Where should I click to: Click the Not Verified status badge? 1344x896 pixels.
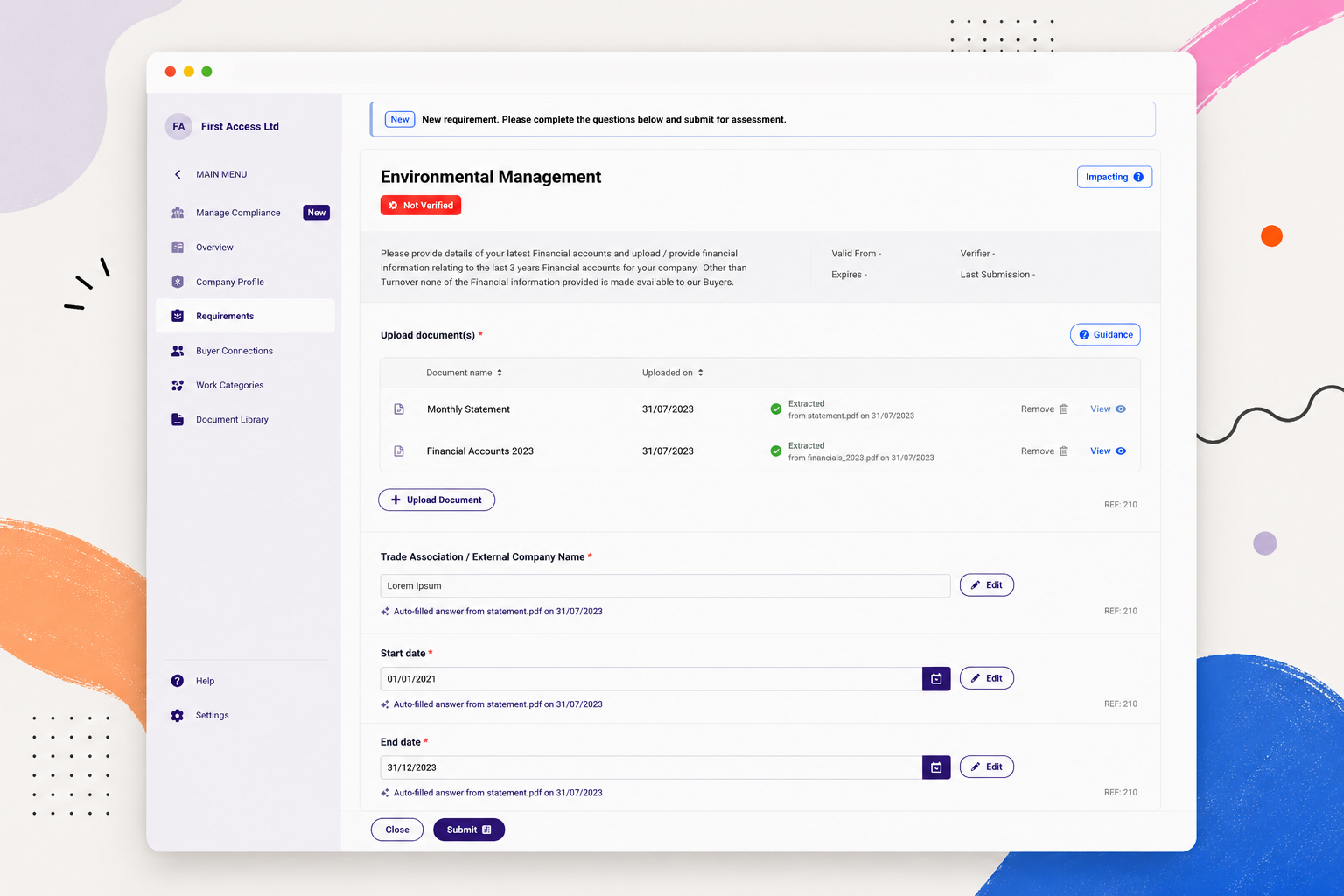(x=421, y=206)
